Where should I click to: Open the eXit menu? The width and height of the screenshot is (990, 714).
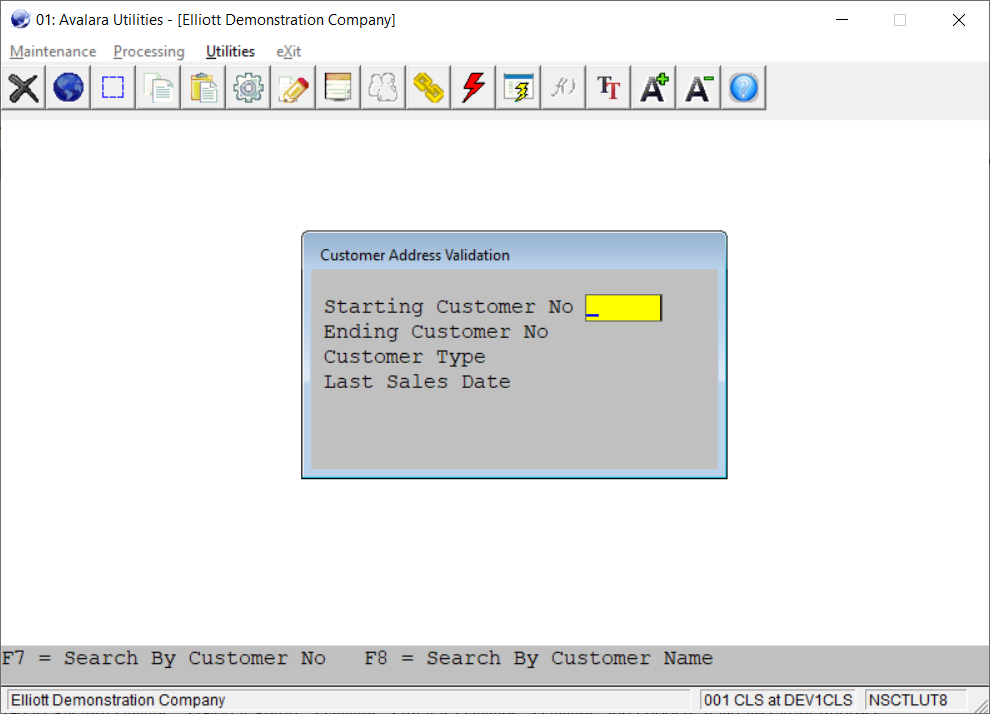[289, 51]
